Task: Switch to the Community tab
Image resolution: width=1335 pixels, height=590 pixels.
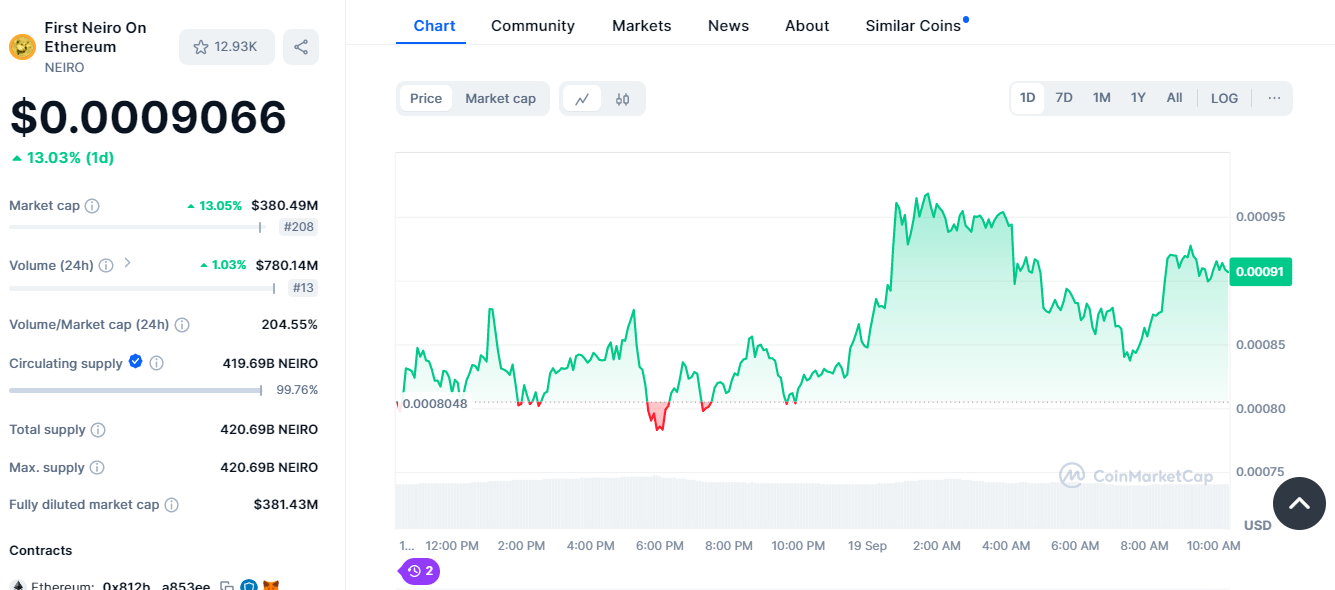Action: click(533, 26)
